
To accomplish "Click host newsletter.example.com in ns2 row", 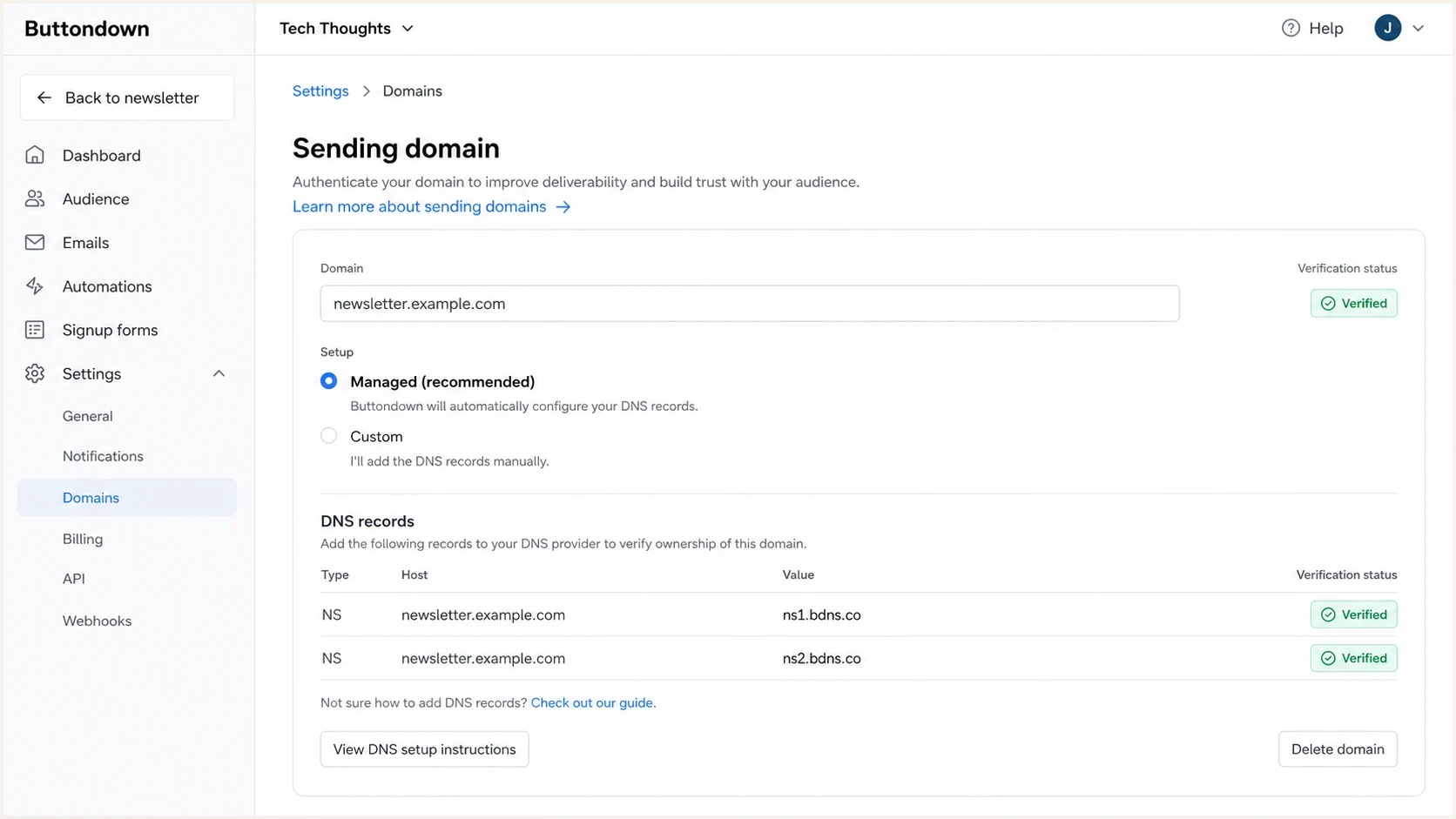I will [x=483, y=658].
